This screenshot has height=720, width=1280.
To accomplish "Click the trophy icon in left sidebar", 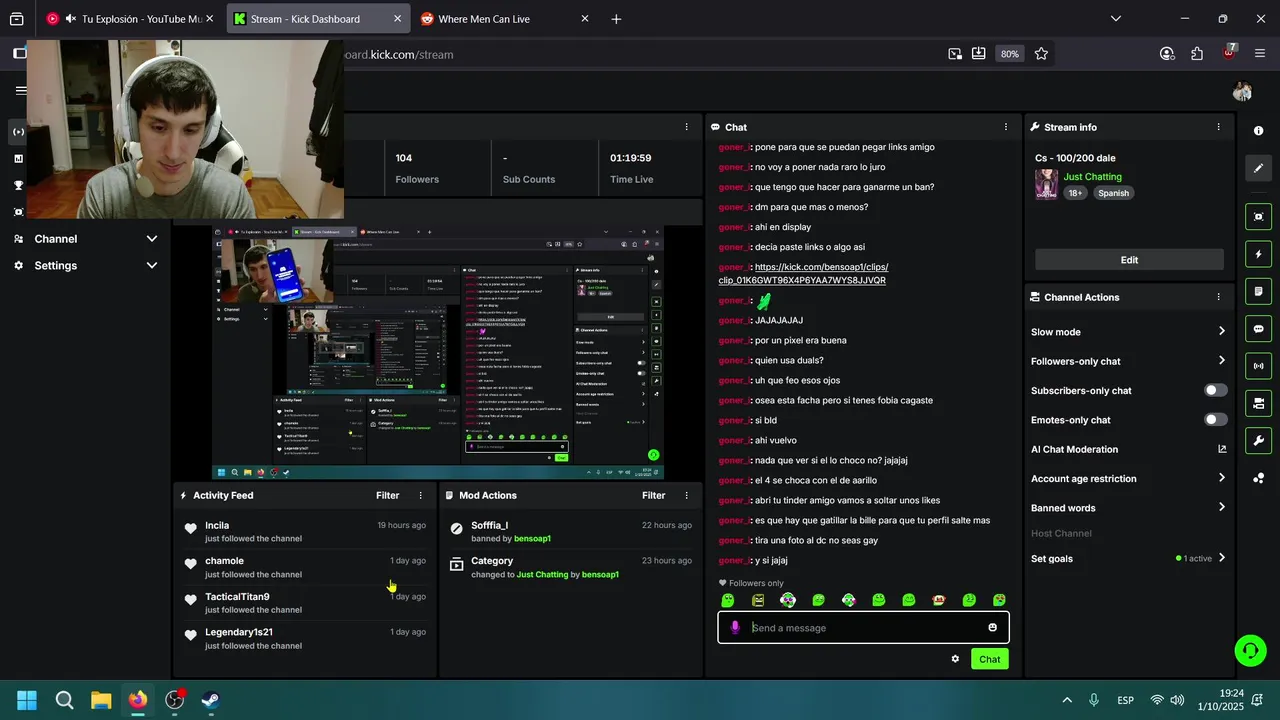I will 18,185.
